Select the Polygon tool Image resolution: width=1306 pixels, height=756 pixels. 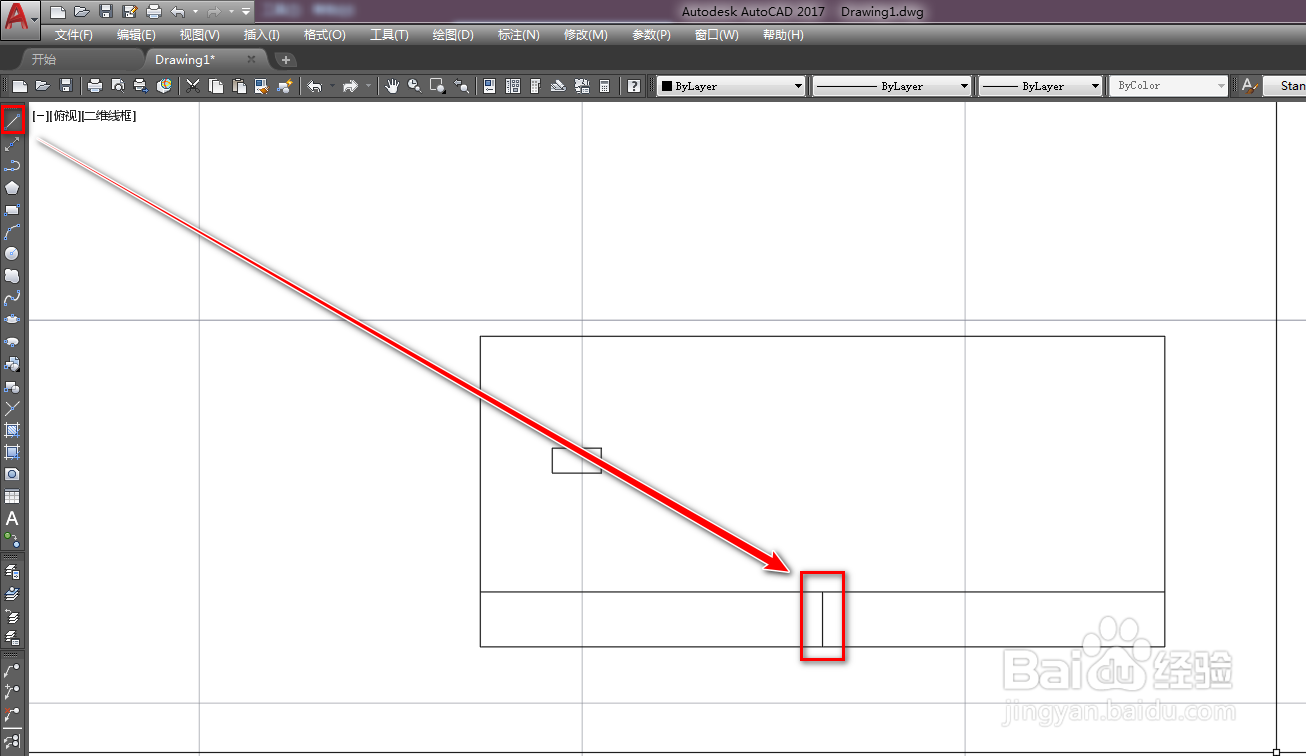12,187
